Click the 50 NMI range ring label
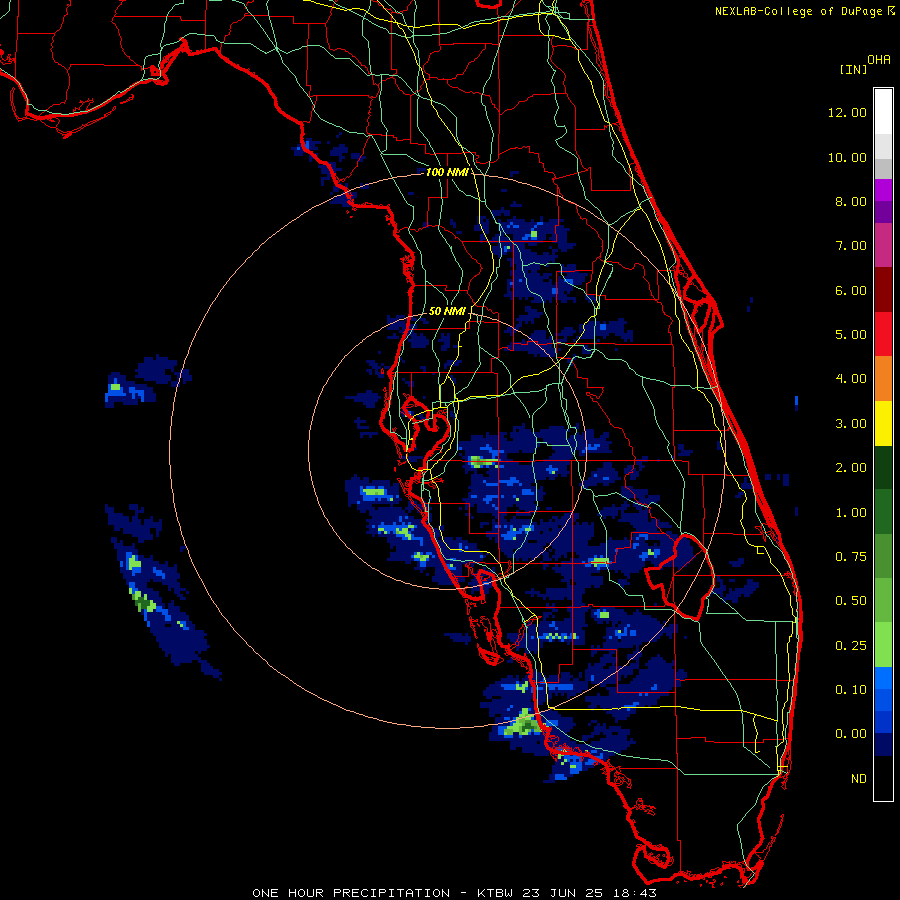This screenshot has width=900, height=900. 447,311
